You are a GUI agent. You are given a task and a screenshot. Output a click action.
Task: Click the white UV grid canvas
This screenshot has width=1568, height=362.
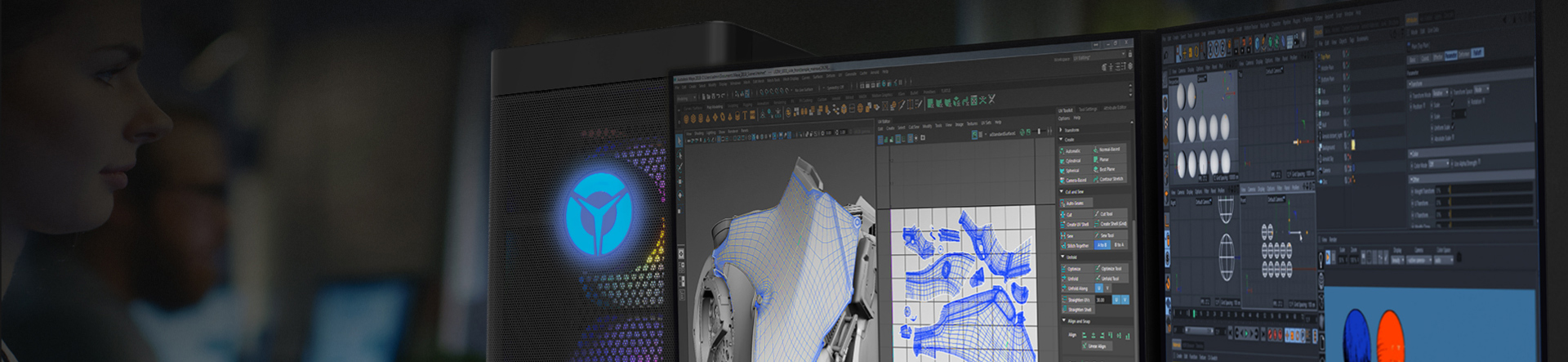(962, 284)
